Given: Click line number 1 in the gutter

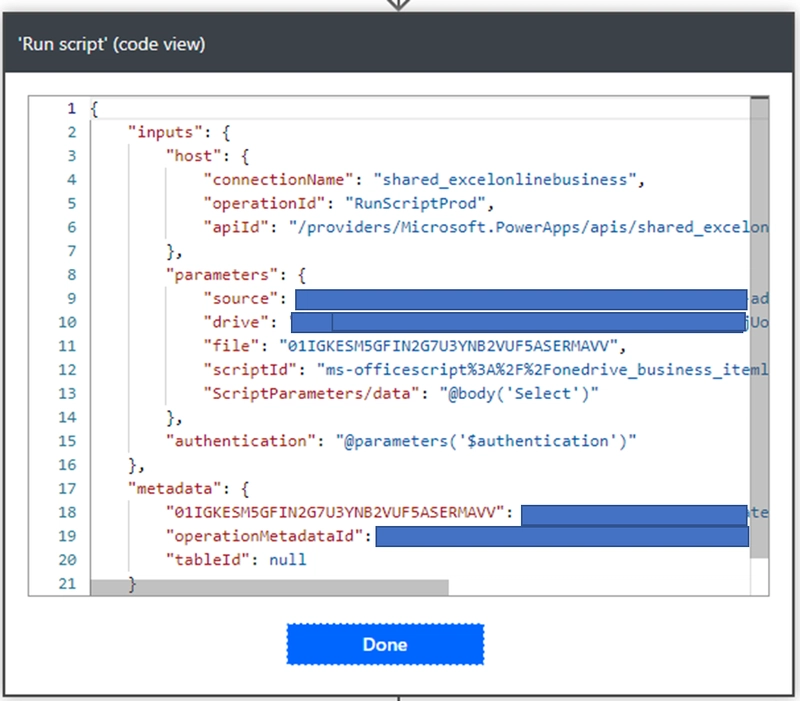Looking at the screenshot, I should (x=71, y=108).
